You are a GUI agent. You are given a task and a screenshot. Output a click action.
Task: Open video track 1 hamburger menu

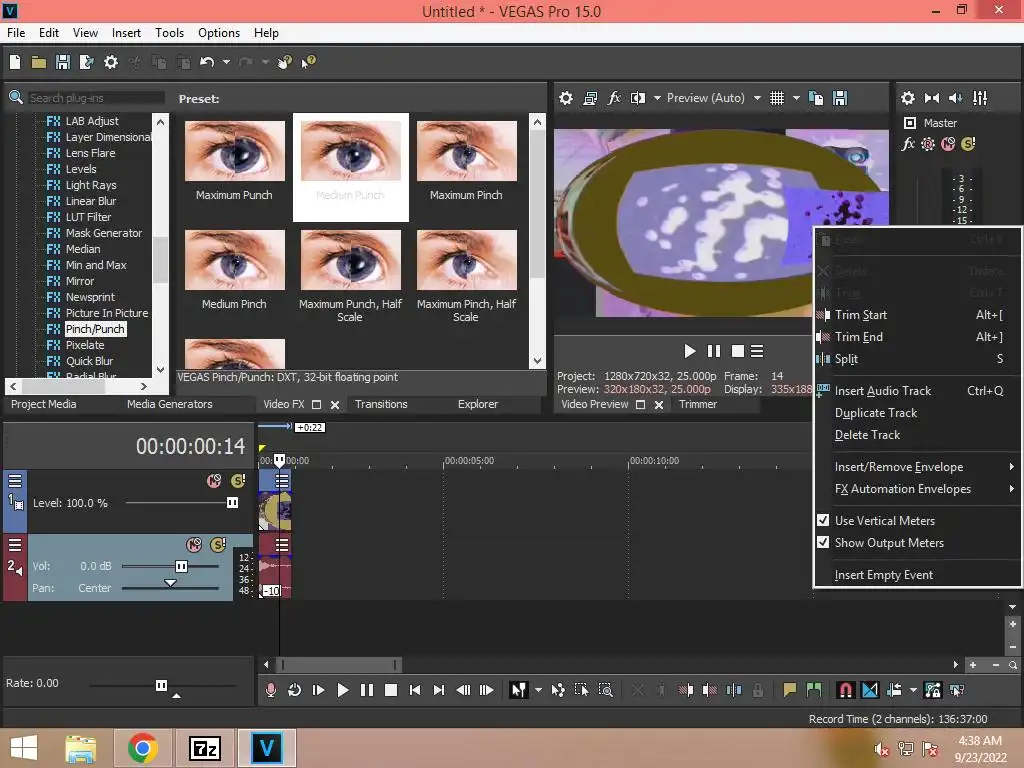(x=15, y=481)
